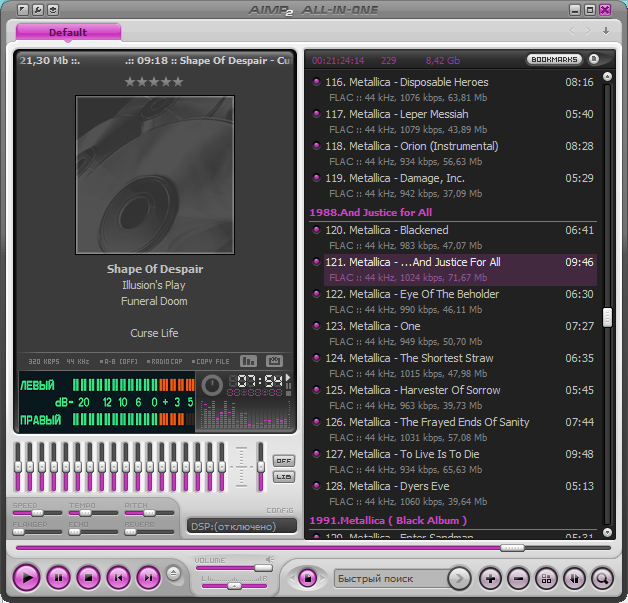Collapse the 1991.Metallica ( Black Album ) group
Viewport: 628px width, 603px height.
tap(388, 521)
